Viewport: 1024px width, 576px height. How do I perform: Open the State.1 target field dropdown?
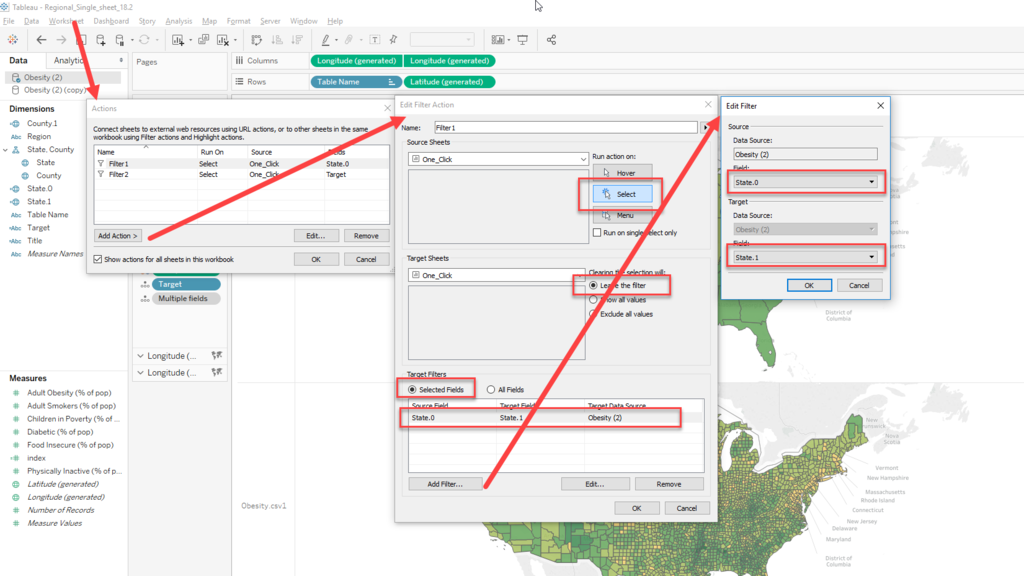point(805,257)
